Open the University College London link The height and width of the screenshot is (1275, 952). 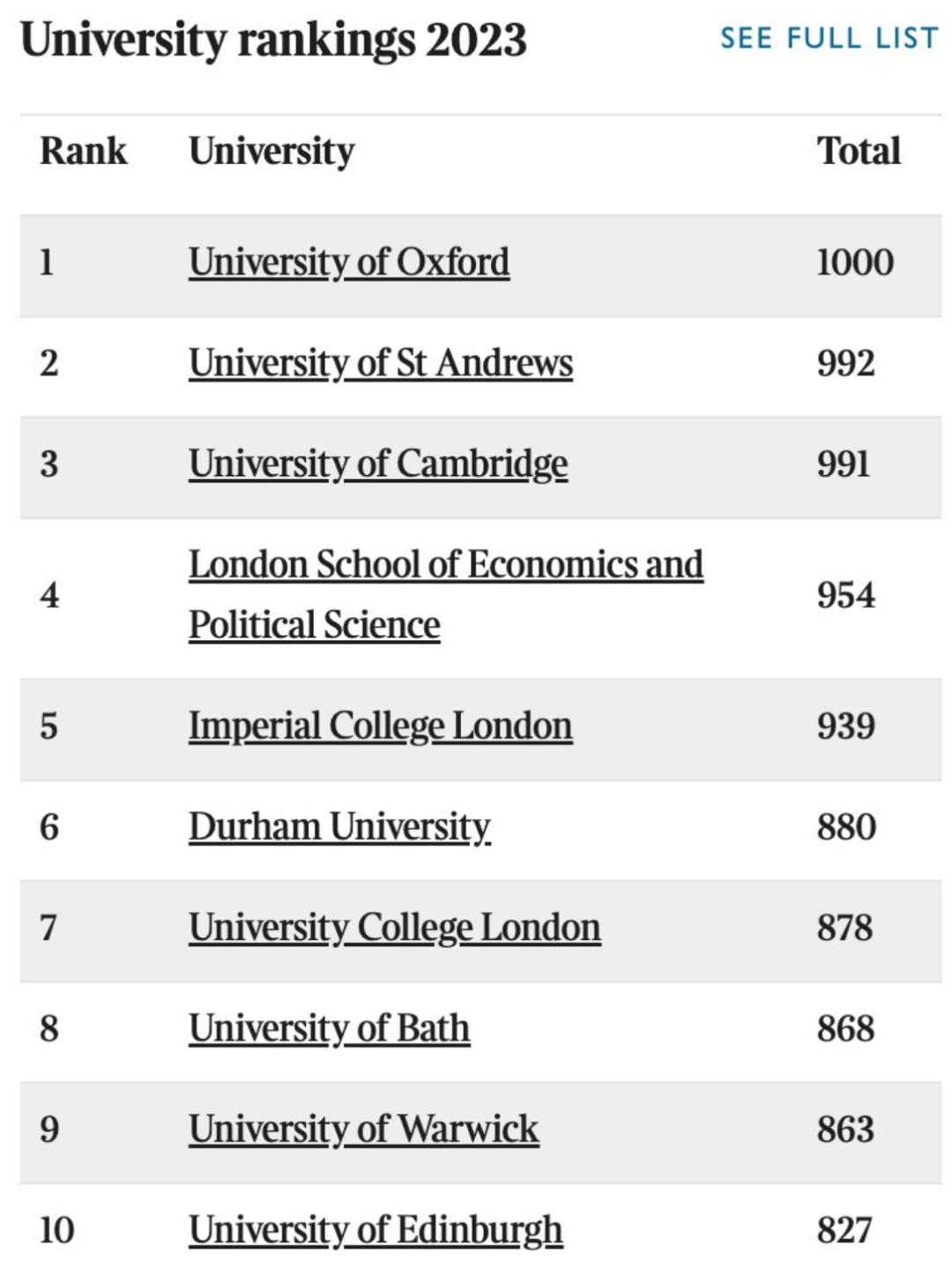pos(394,928)
